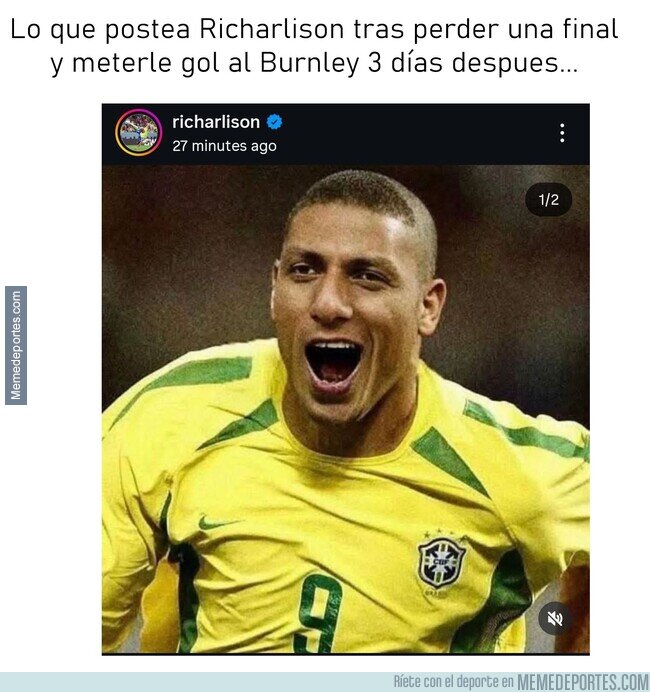Image resolution: width=650 pixels, height=692 pixels.
Task: Unmute the post with the speaker icon
Action: [x=555, y=618]
